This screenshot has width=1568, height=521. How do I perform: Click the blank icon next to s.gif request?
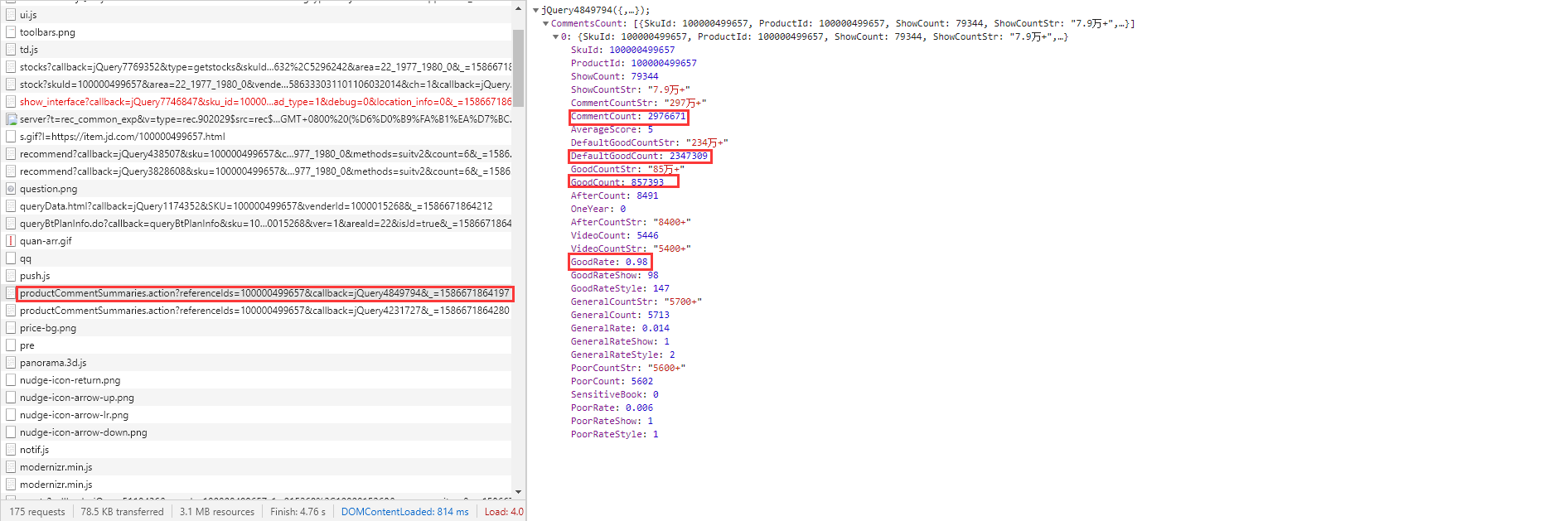coord(11,137)
